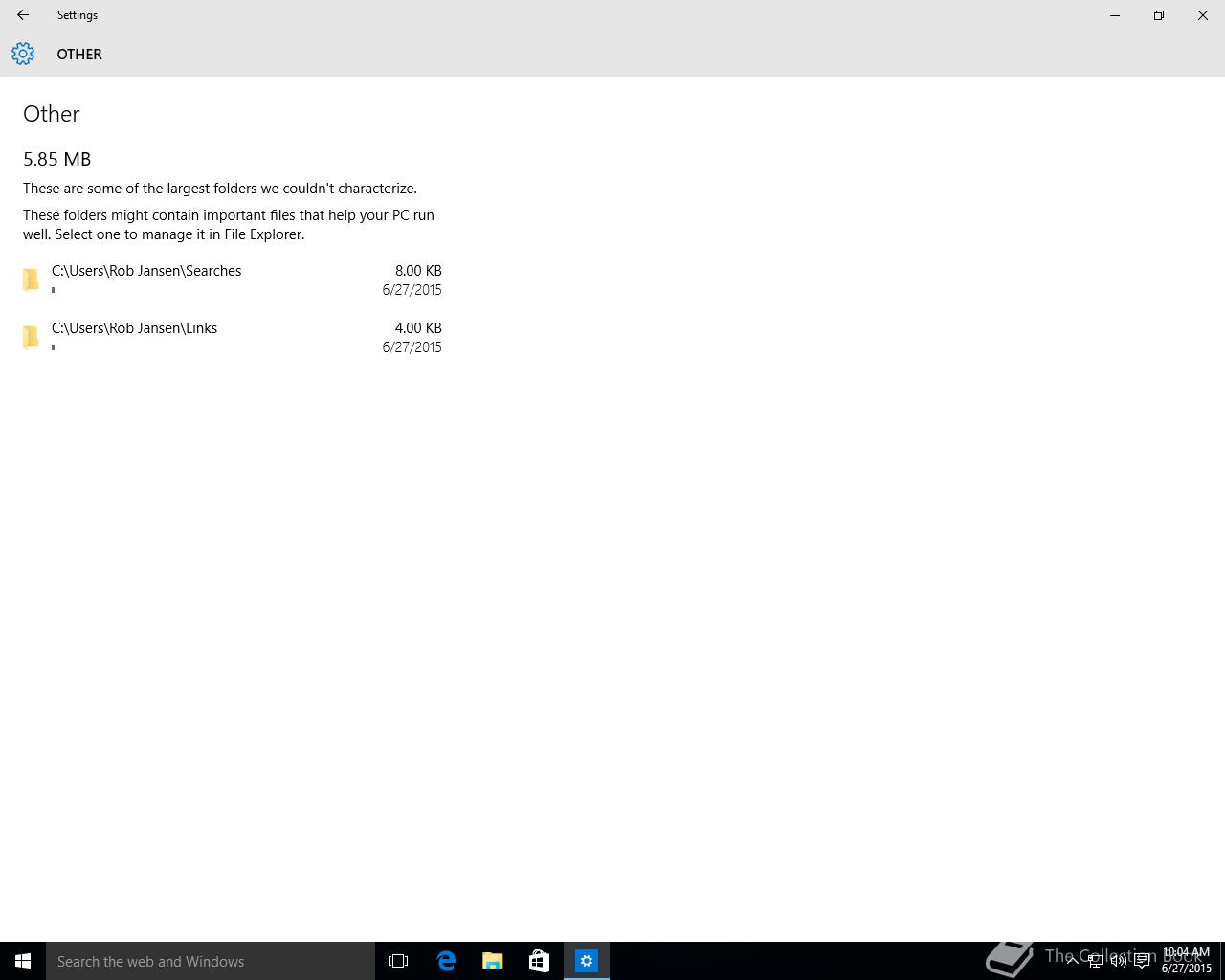
Task: Open the Store app from taskbar
Action: (539, 961)
